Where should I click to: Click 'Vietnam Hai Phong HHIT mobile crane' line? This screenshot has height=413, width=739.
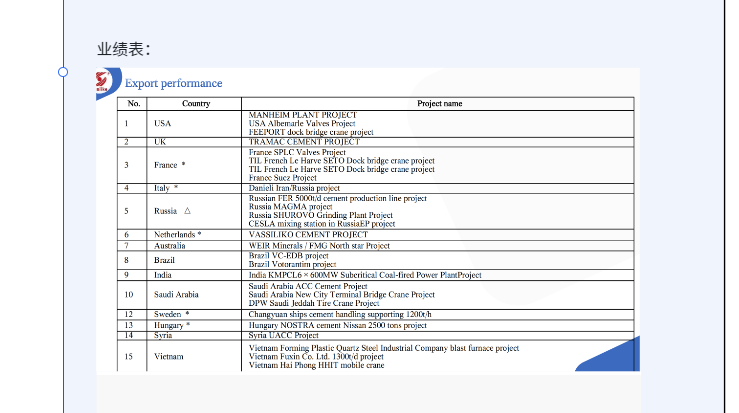point(316,365)
